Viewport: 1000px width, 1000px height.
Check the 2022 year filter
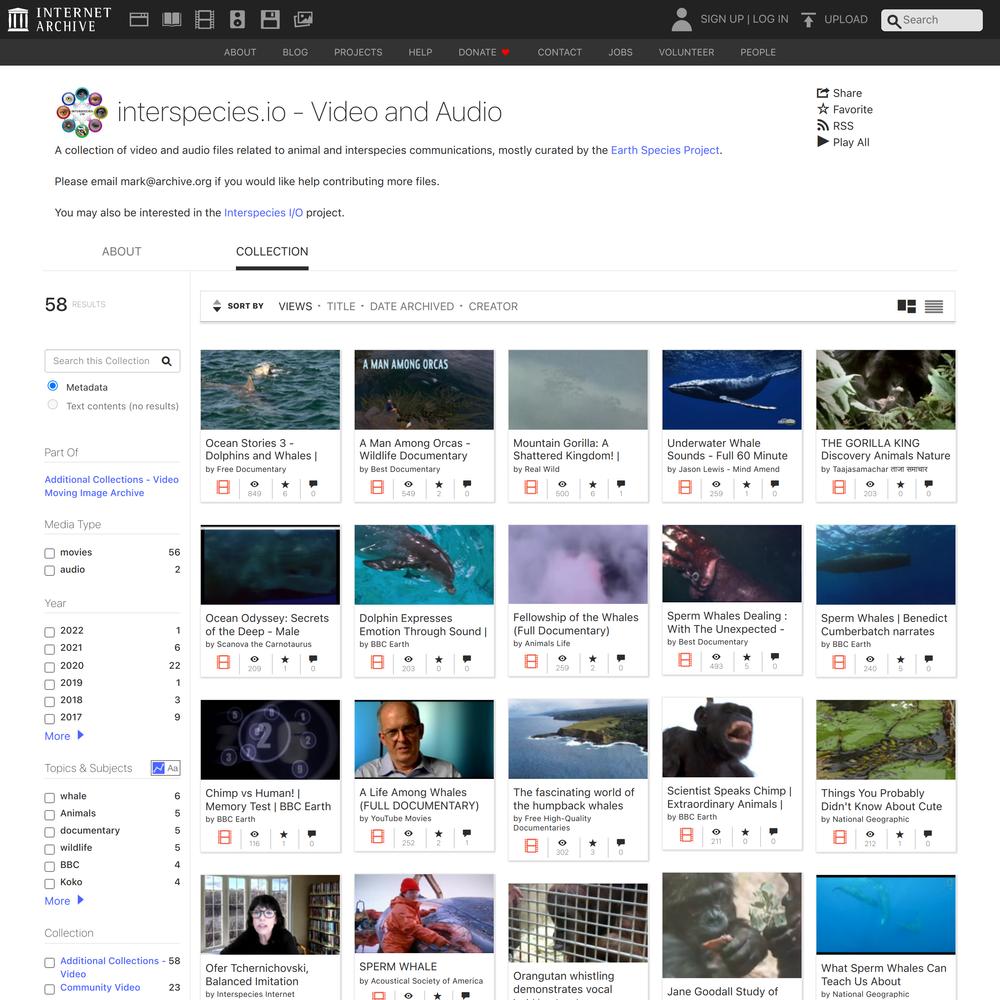tap(50, 632)
